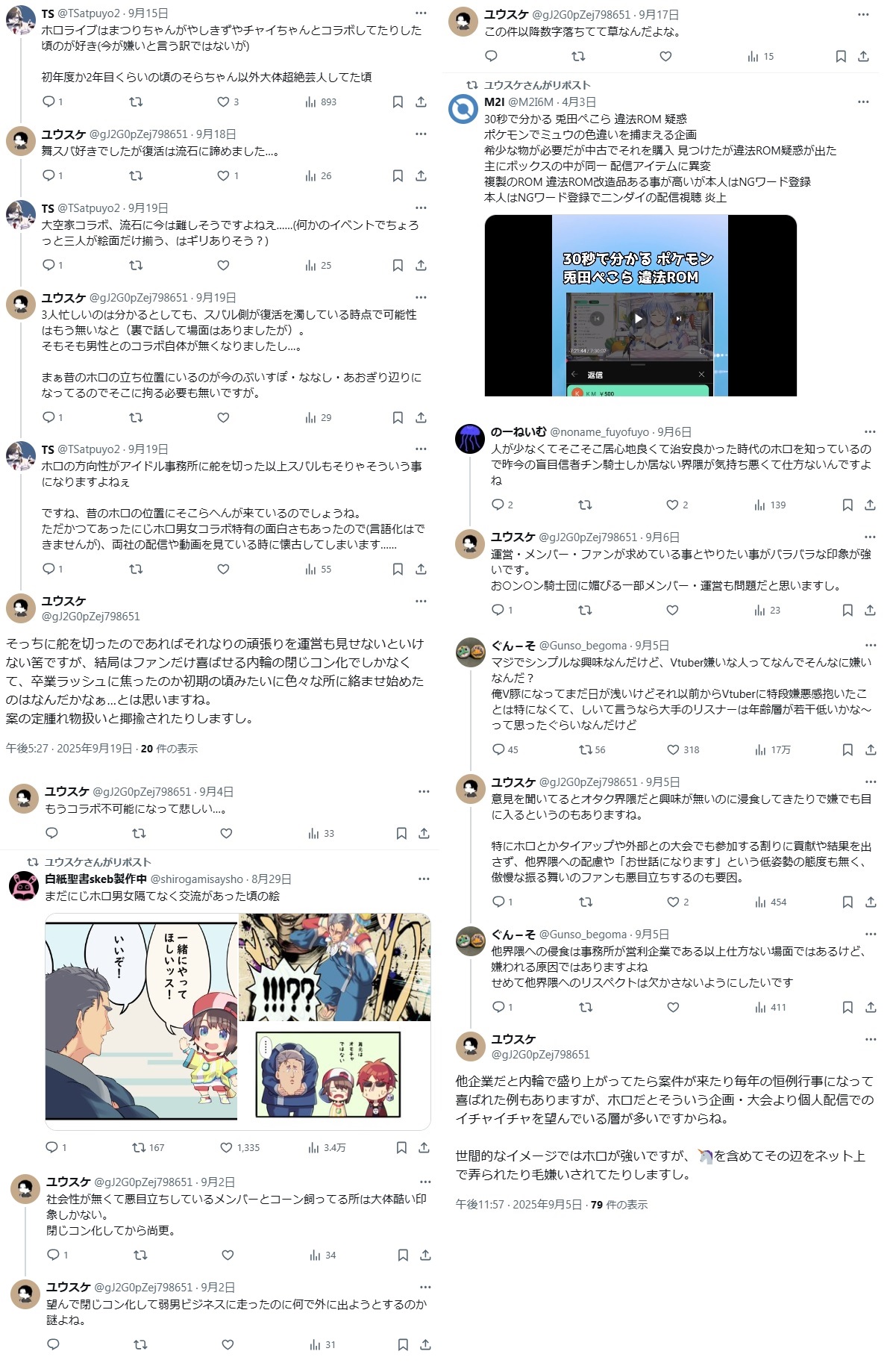Reply to ユウスケ's September 18 tweet
Viewport: 896px width, 1363px height.
tap(48, 175)
